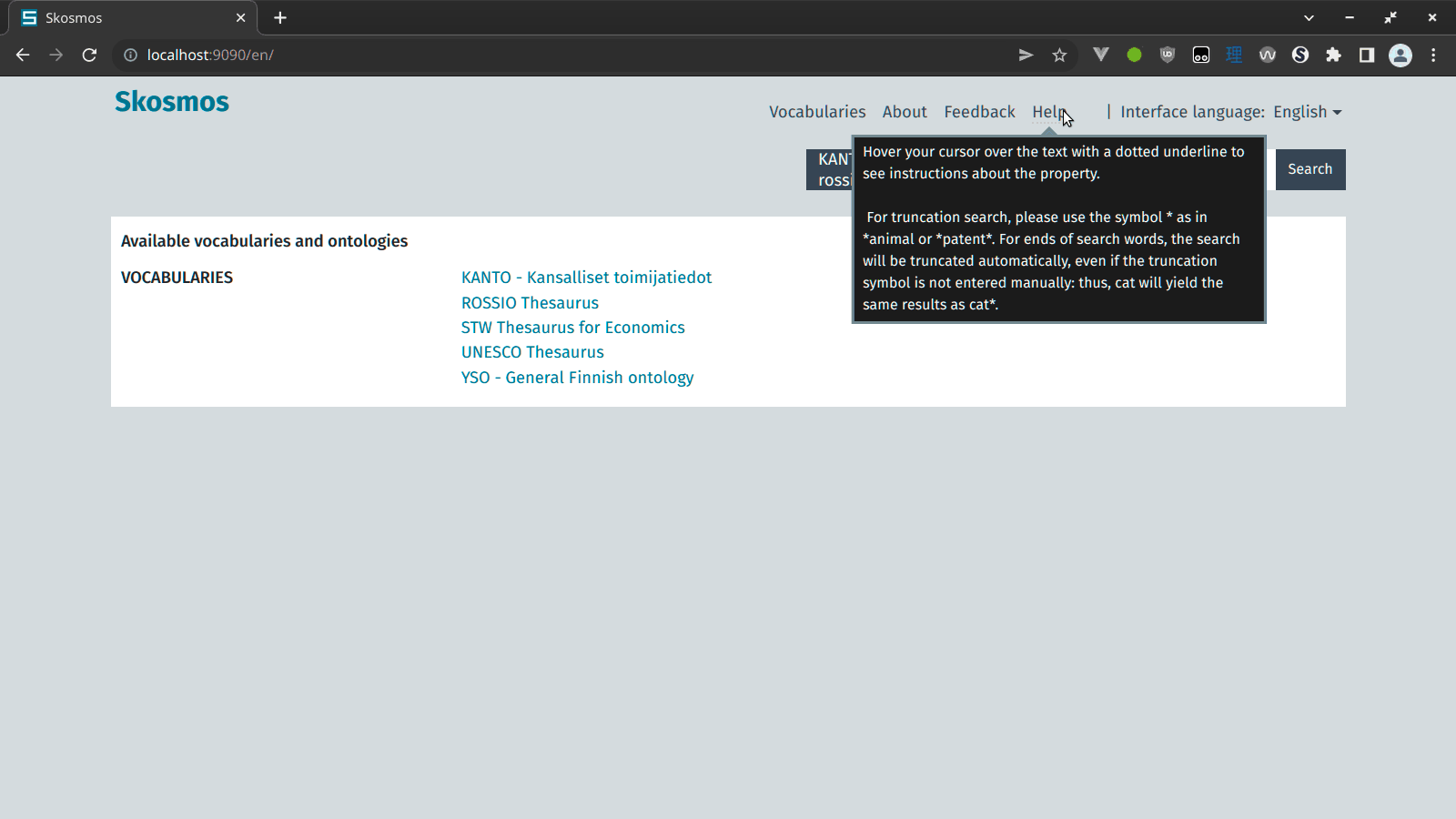Open the UNESCO Thesaurus link

click(x=532, y=352)
